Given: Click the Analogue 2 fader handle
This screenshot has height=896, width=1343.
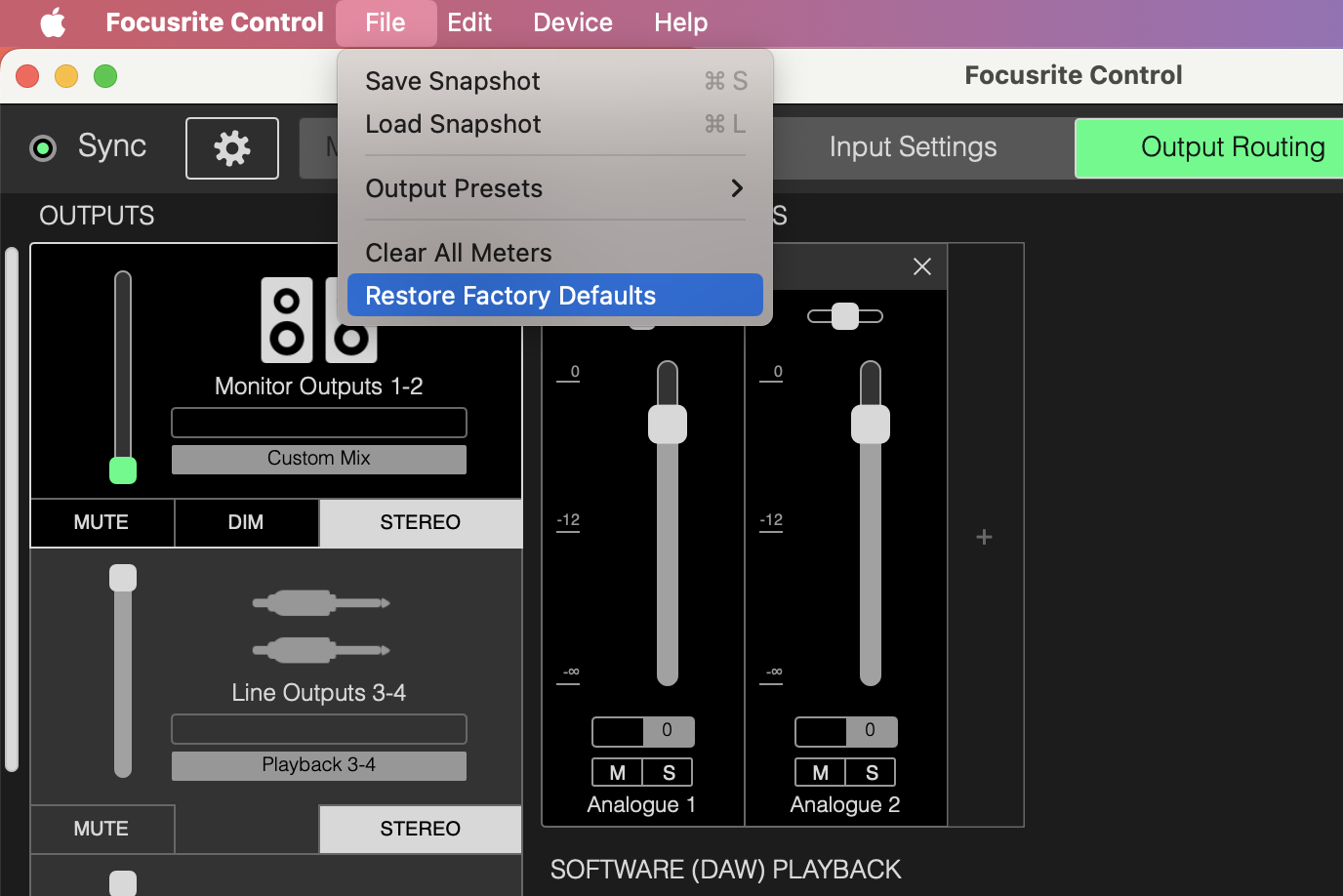Looking at the screenshot, I should tap(871, 425).
